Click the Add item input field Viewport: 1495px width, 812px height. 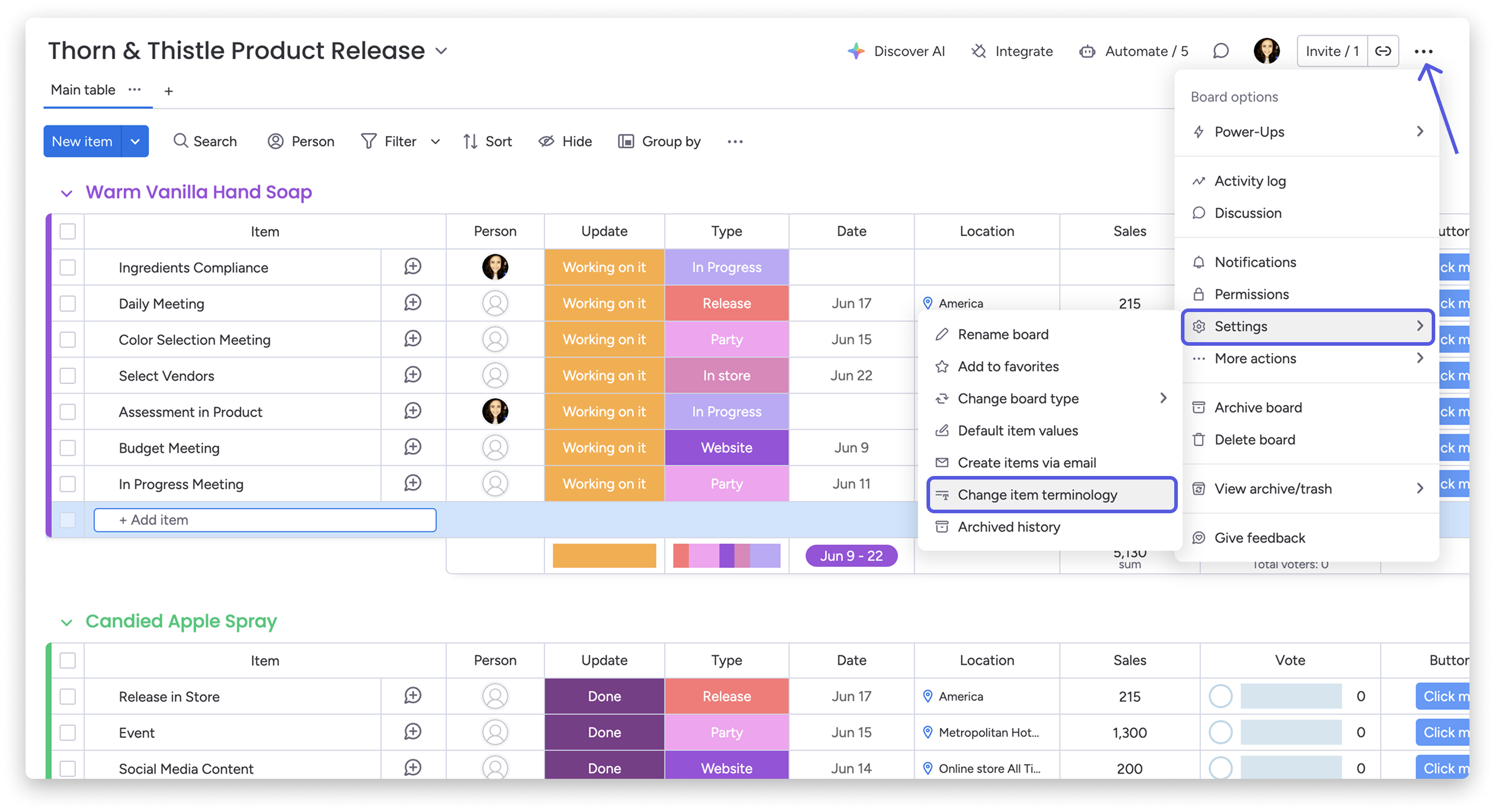(x=265, y=519)
